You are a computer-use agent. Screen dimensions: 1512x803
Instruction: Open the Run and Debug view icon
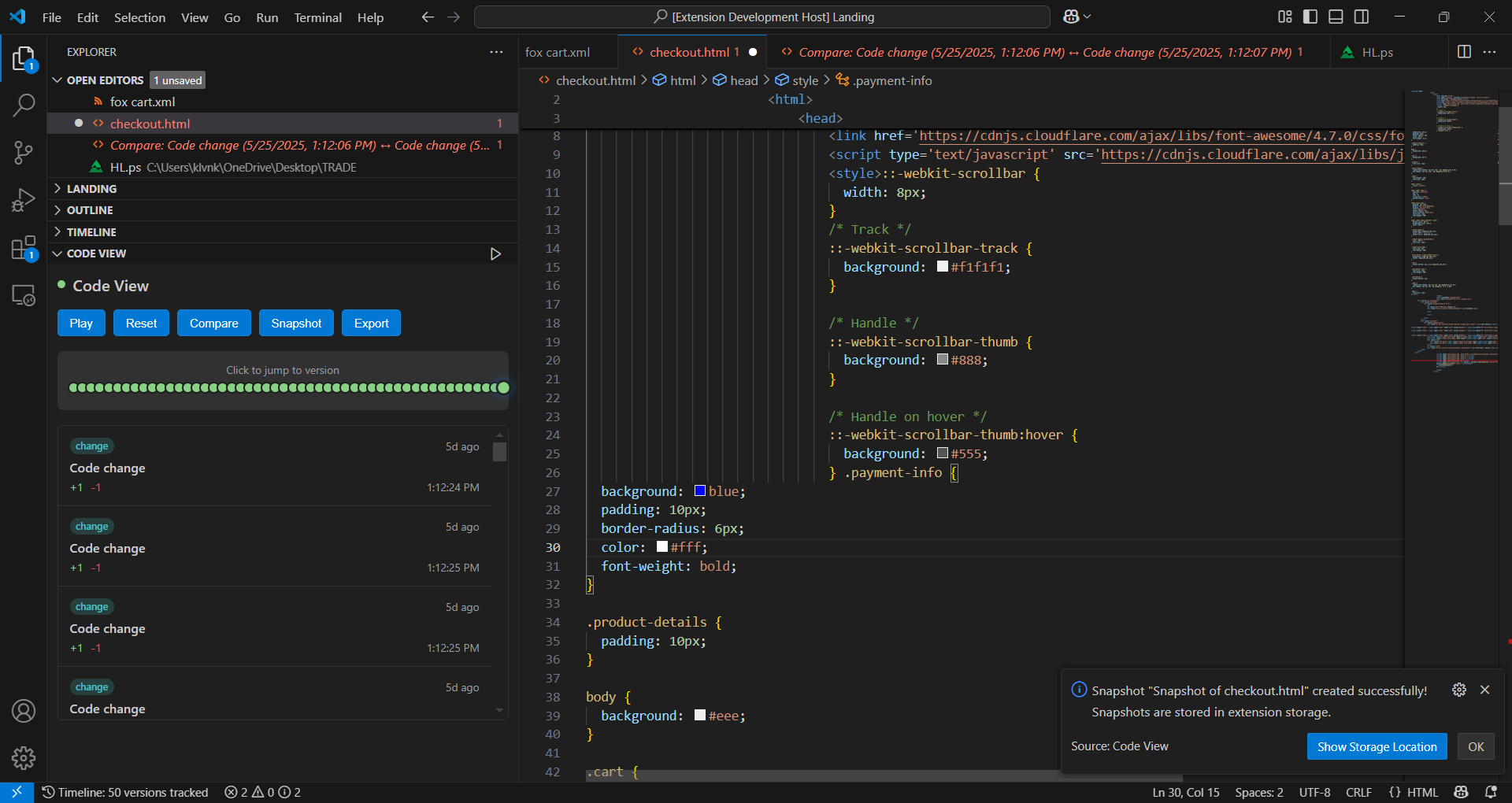click(x=24, y=201)
